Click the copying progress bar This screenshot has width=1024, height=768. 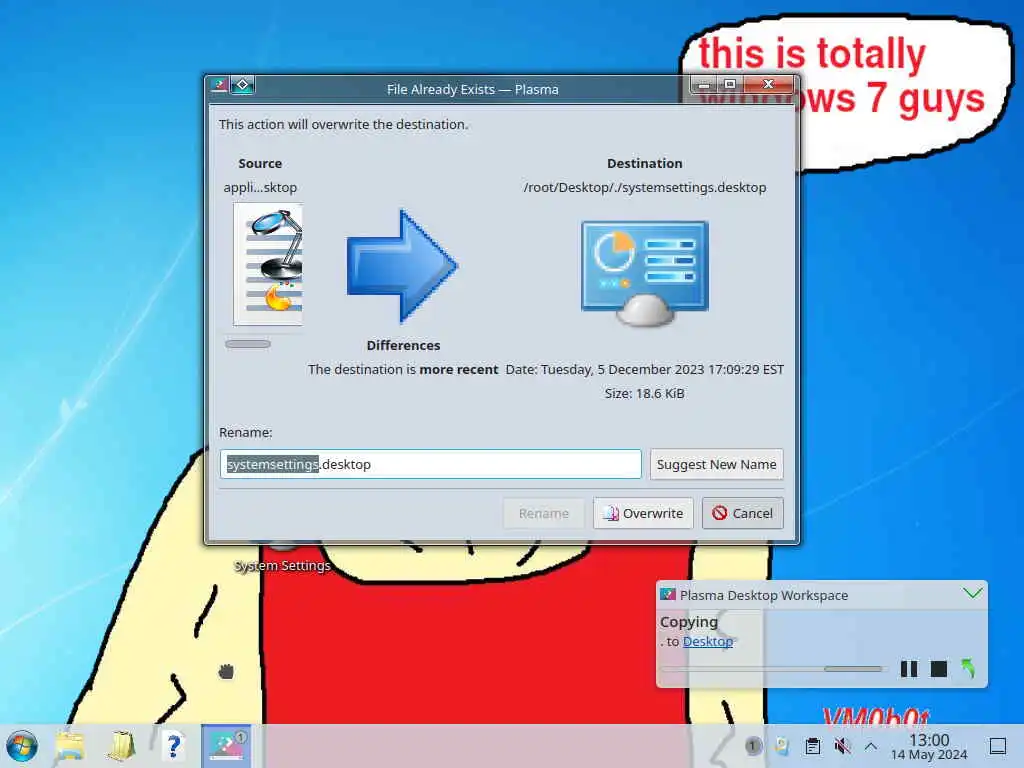point(772,669)
